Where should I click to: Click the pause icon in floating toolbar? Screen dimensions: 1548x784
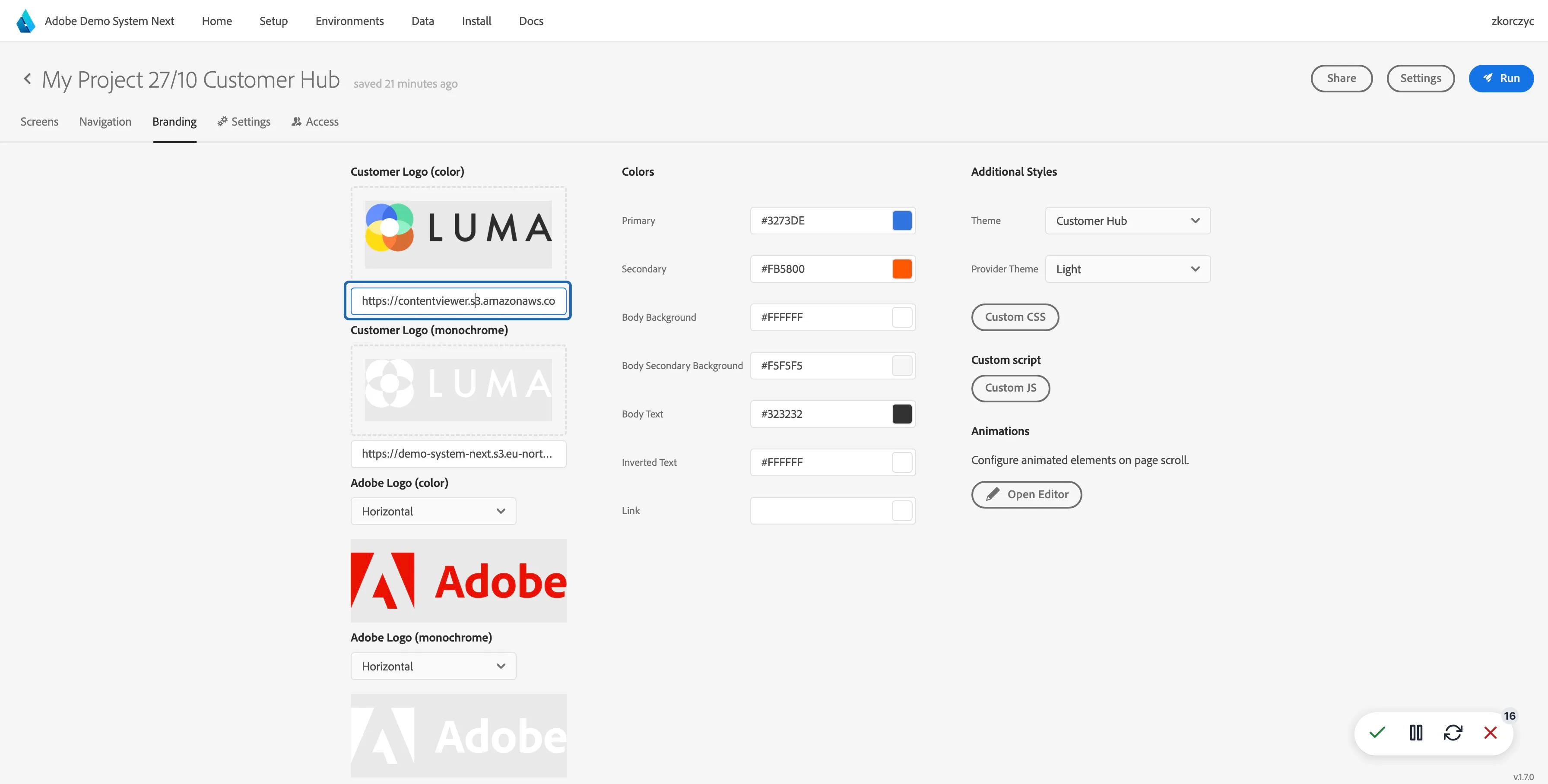[1416, 732]
